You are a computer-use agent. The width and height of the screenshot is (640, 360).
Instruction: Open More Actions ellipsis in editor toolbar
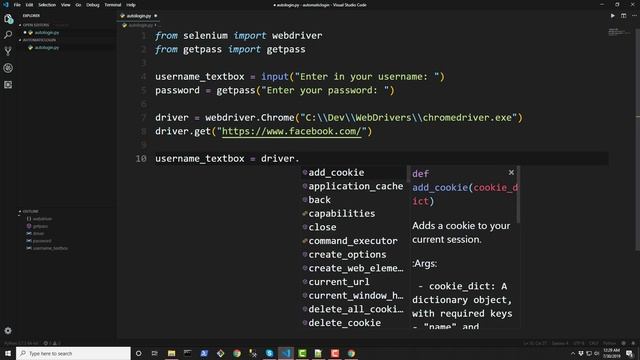click(634, 16)
